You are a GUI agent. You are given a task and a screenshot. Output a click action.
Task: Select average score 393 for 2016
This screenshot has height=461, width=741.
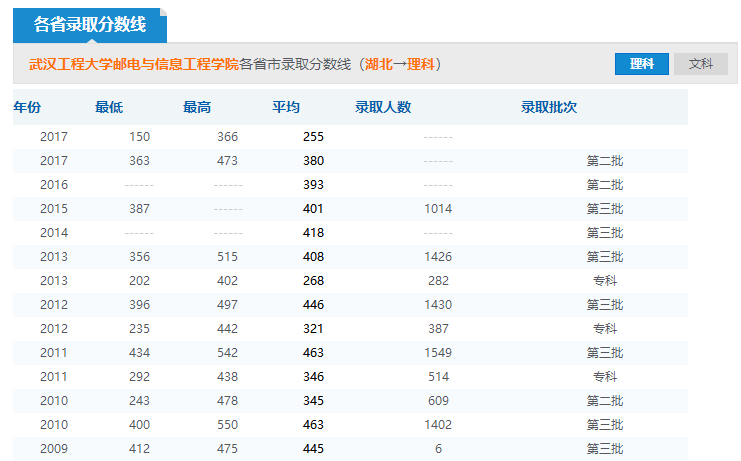[313, 185]
